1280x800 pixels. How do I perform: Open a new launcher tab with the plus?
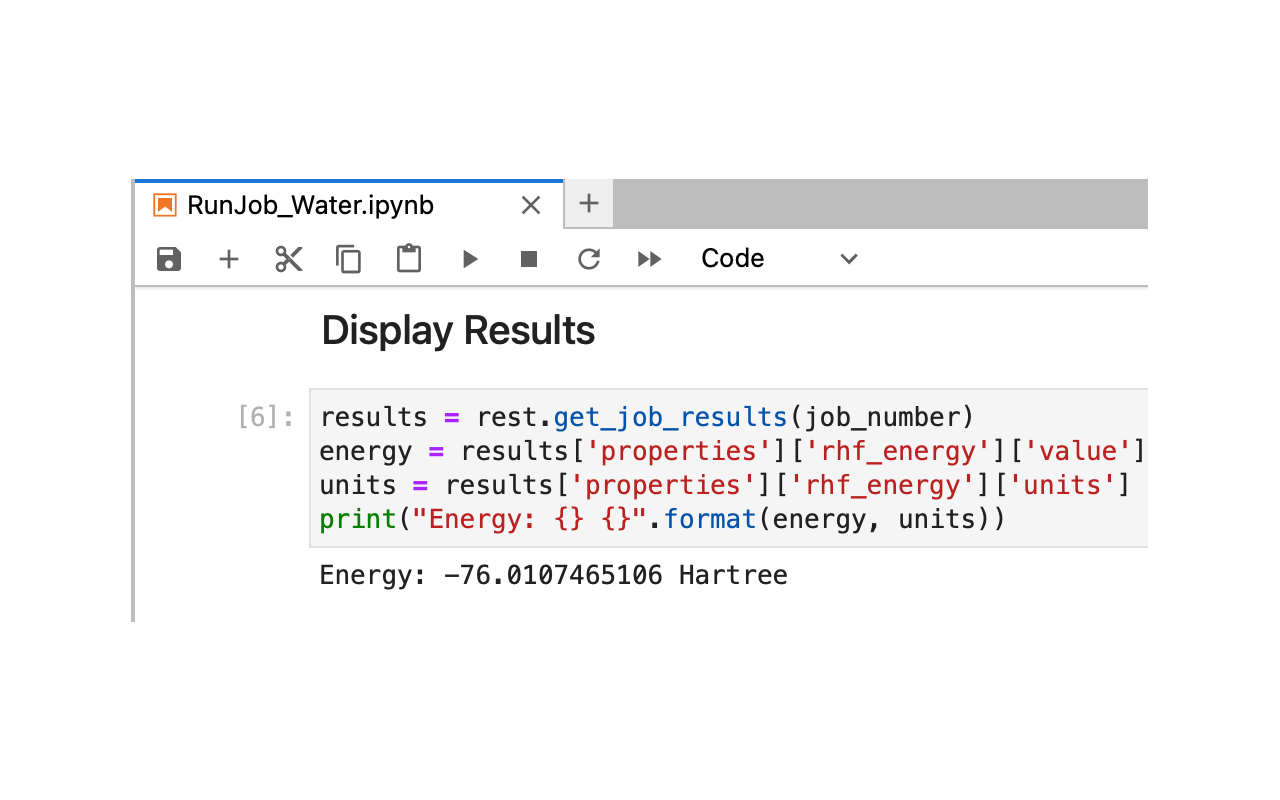(x=588, y=203)
